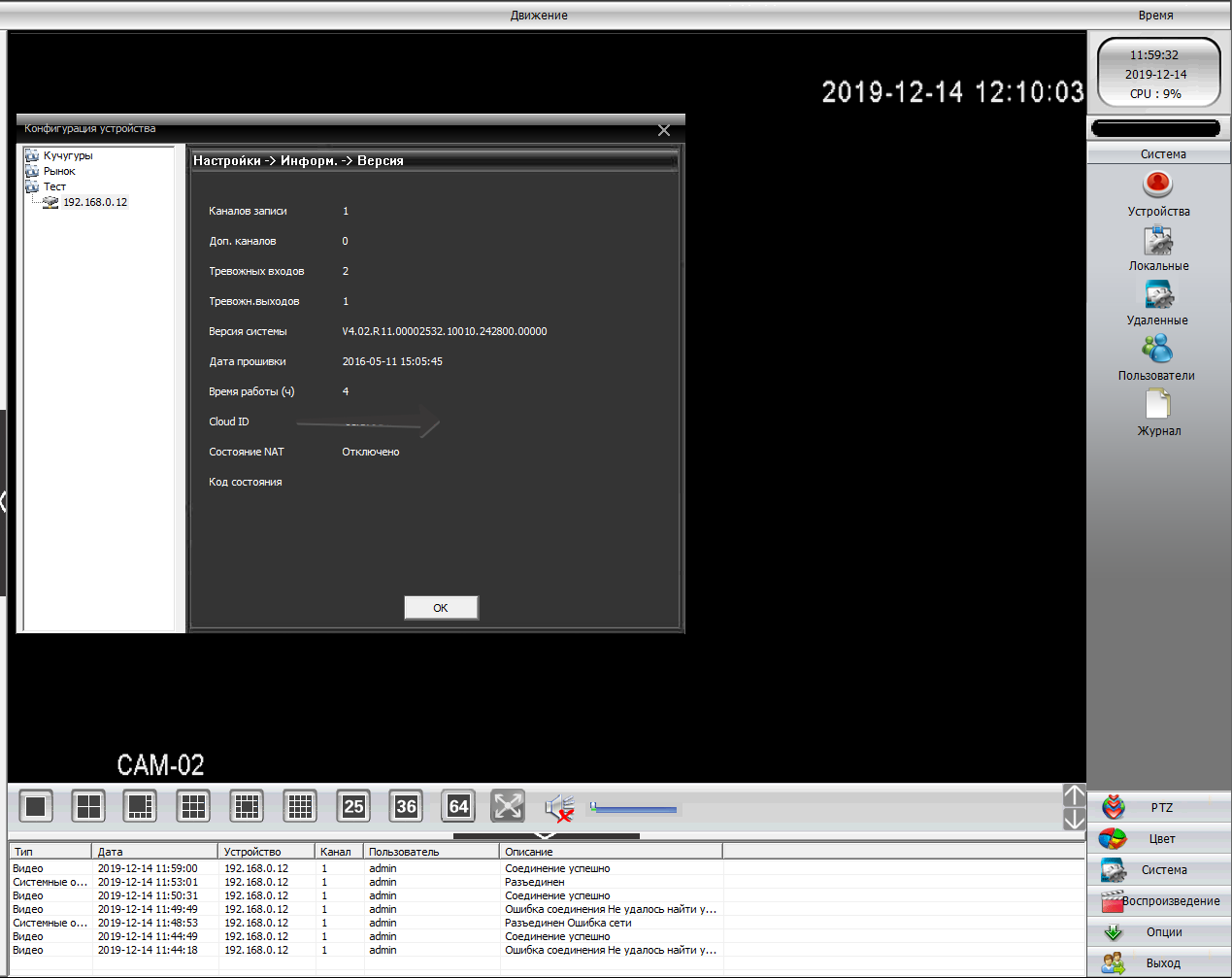
Task: Toggle fullscreen view mode icon
Action: pyautogui.click(x=508, y=806)
